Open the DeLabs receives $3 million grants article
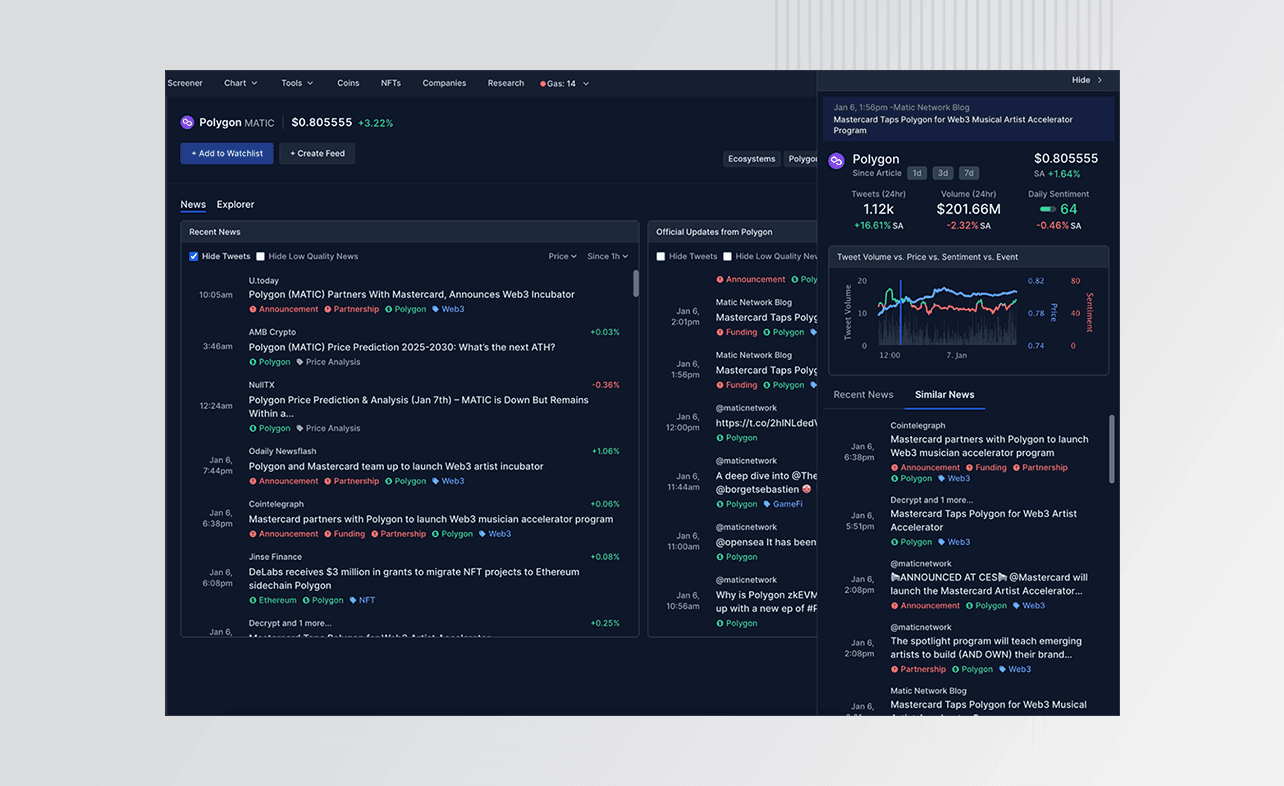The height and width of the screenshot is (786, 1284). click(414, 579)
